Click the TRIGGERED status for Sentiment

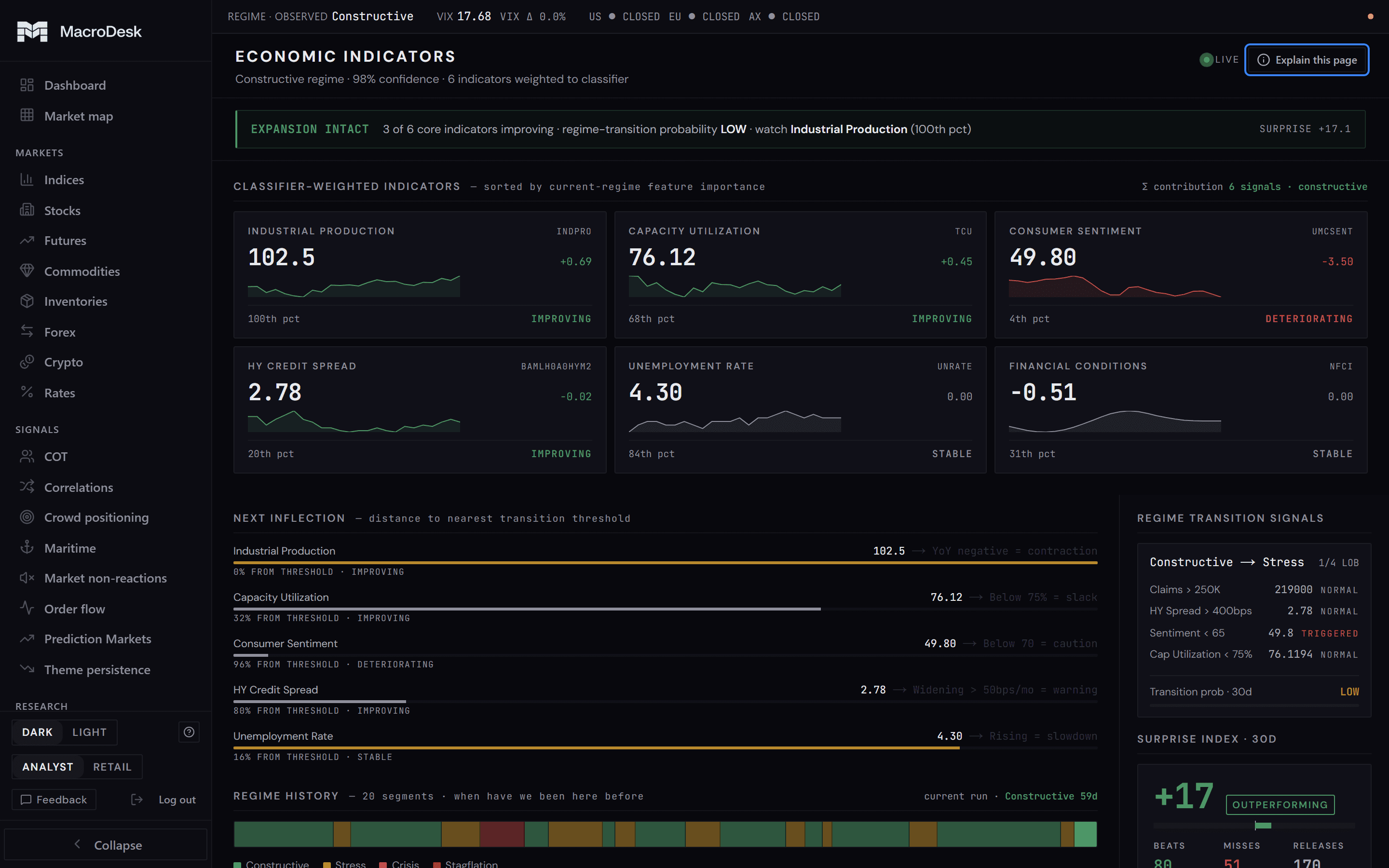(x=1329, y=633)
